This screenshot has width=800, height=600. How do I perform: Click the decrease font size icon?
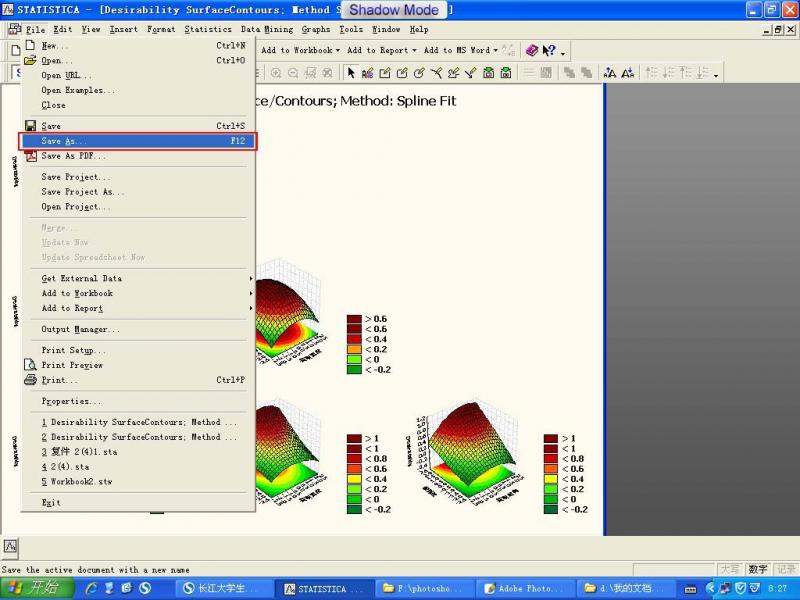point(628,73)
